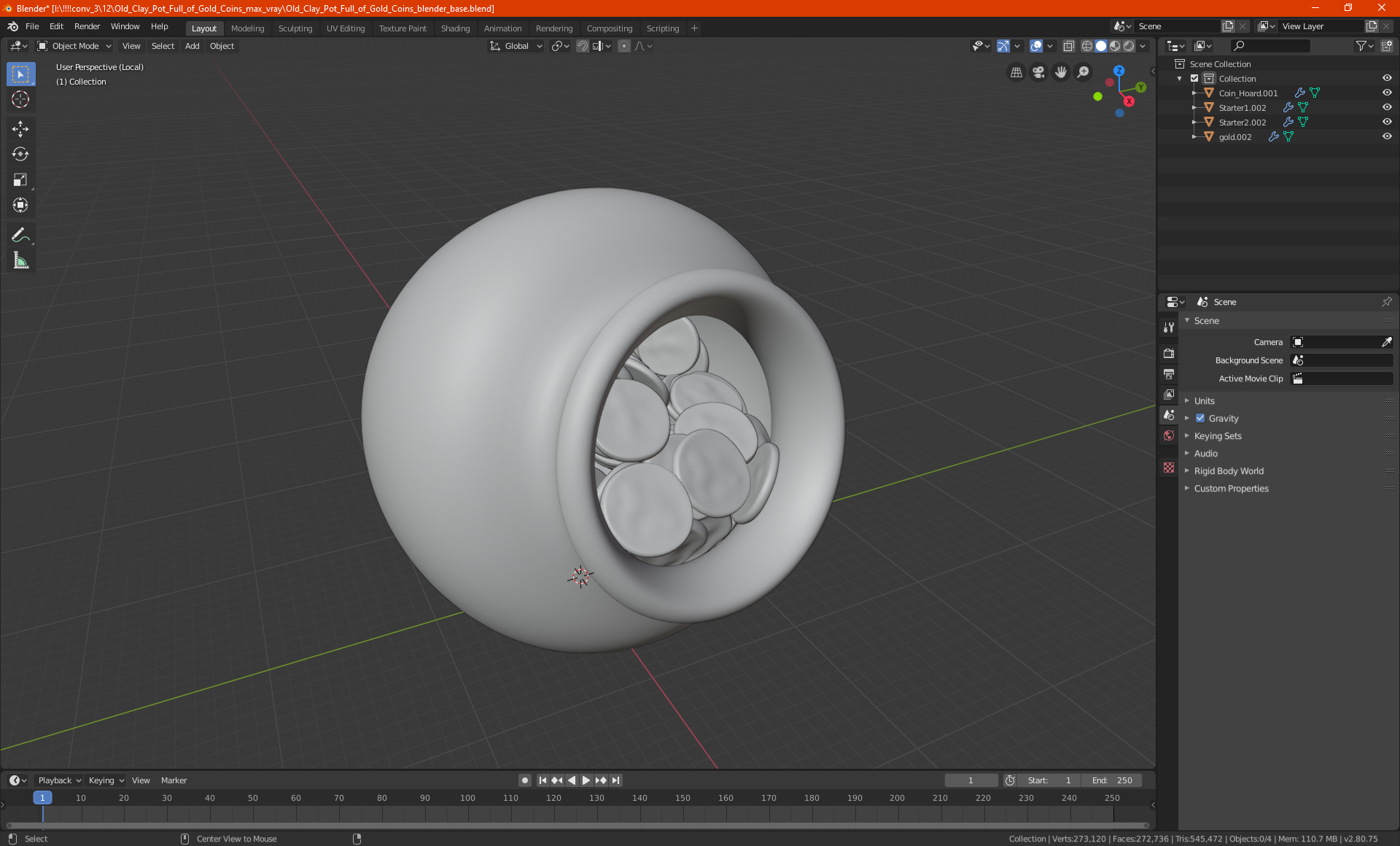Pick the Measure tool
Viewport: 1400px width, 846px height.
[20, 260]
